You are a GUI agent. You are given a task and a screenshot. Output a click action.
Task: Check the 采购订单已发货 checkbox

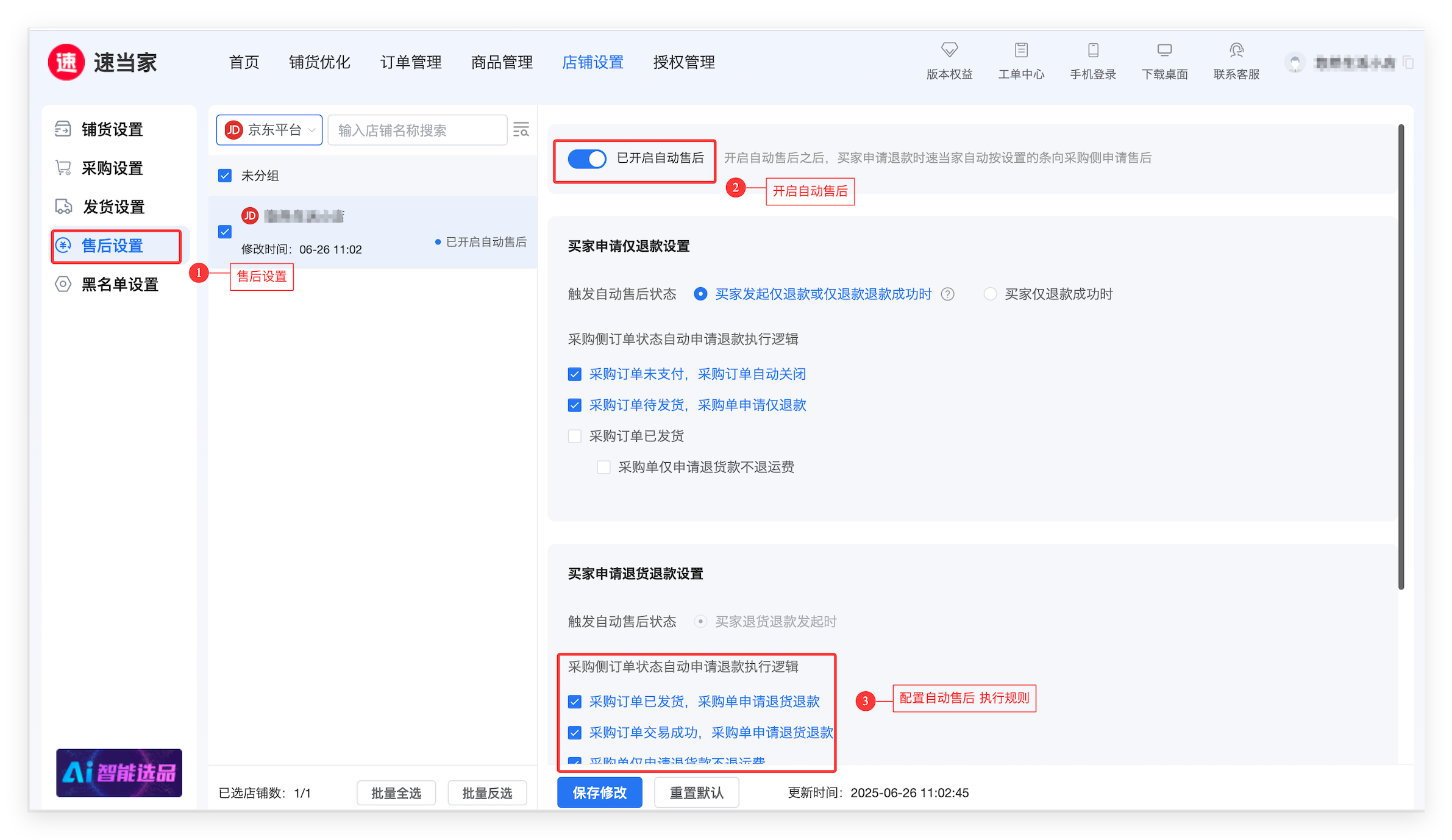click(574, 436)
